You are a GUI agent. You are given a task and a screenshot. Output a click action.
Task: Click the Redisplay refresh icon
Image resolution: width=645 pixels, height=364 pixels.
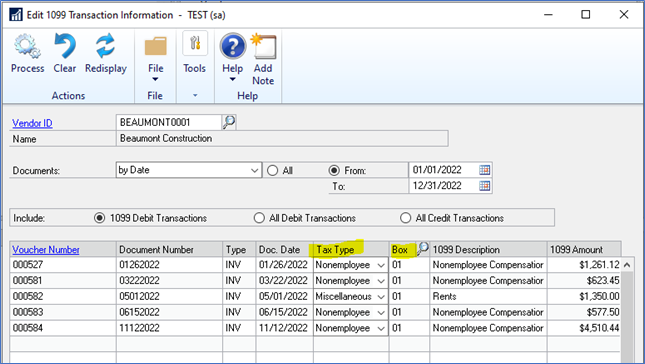click(x=105, y=46)
